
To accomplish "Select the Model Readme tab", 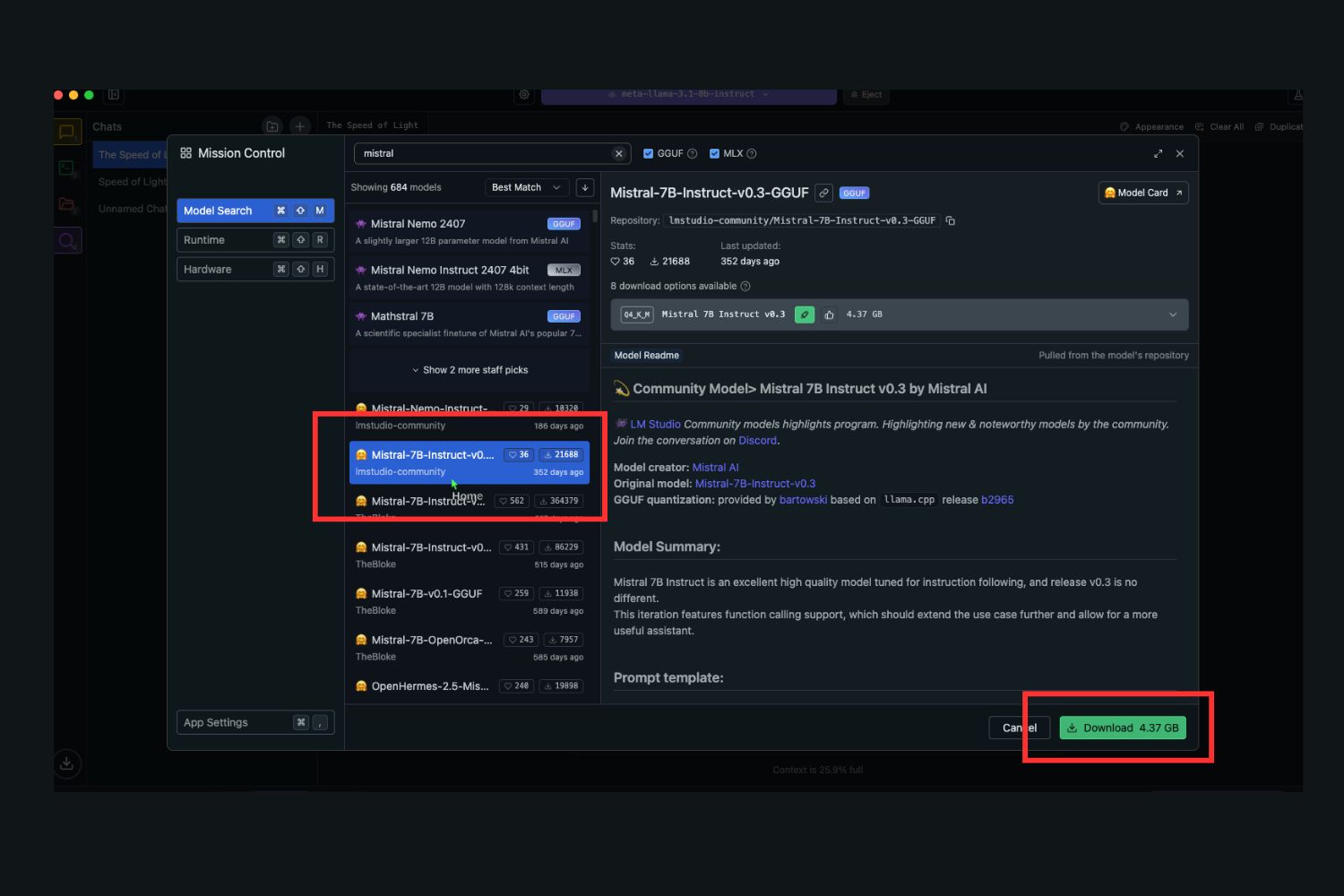I will [x=647, y=356].
